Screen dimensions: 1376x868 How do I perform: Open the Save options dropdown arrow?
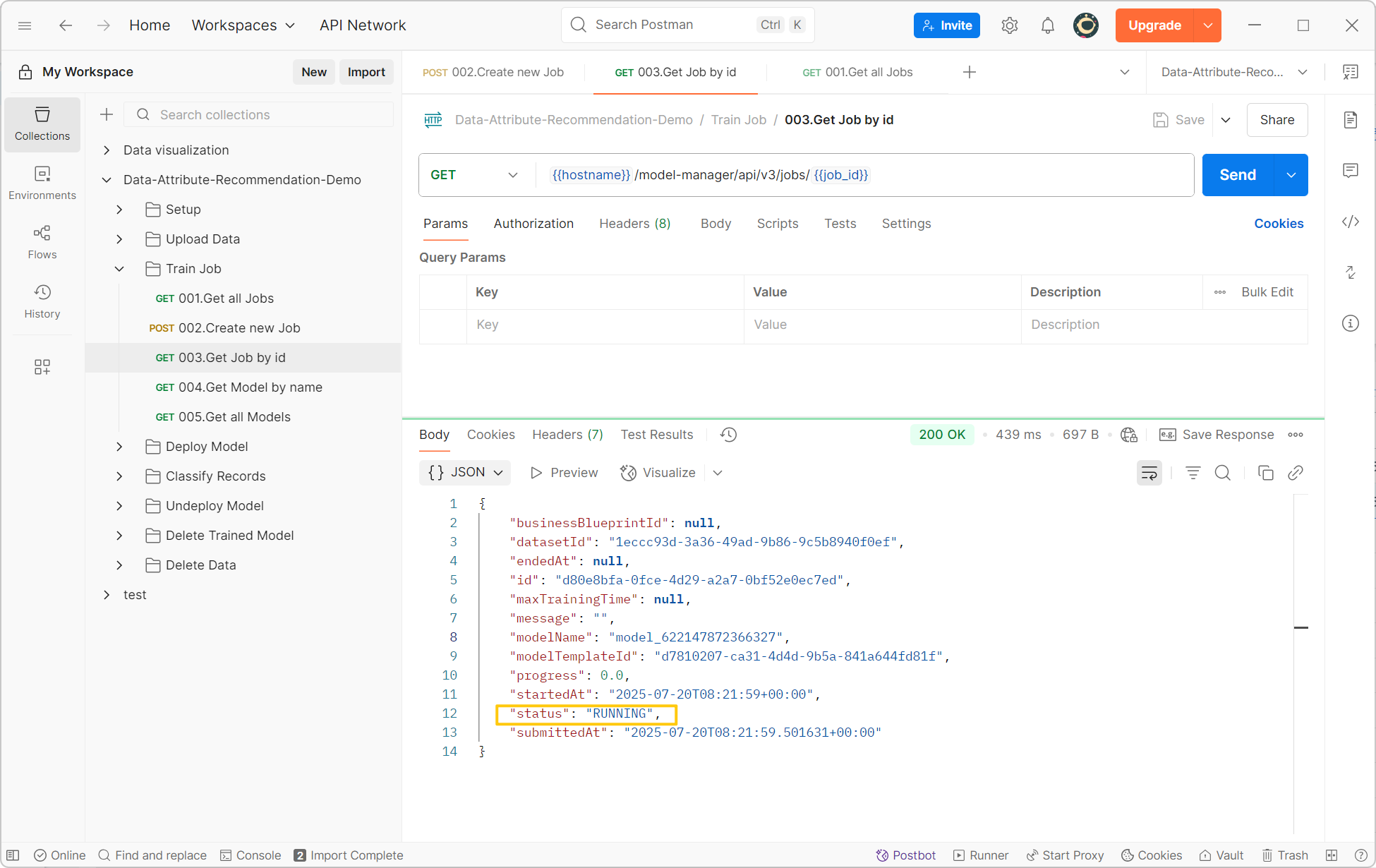coord(1226,120)
